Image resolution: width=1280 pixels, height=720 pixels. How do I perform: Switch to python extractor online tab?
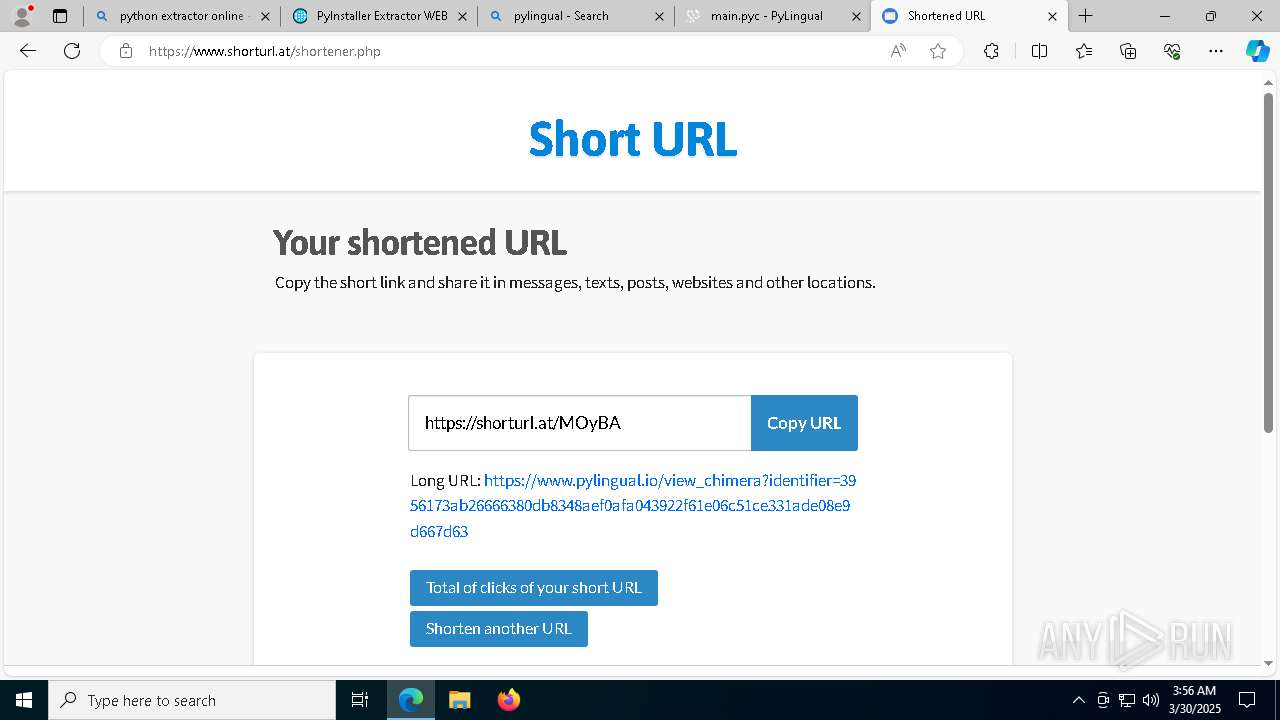[180, 16]
